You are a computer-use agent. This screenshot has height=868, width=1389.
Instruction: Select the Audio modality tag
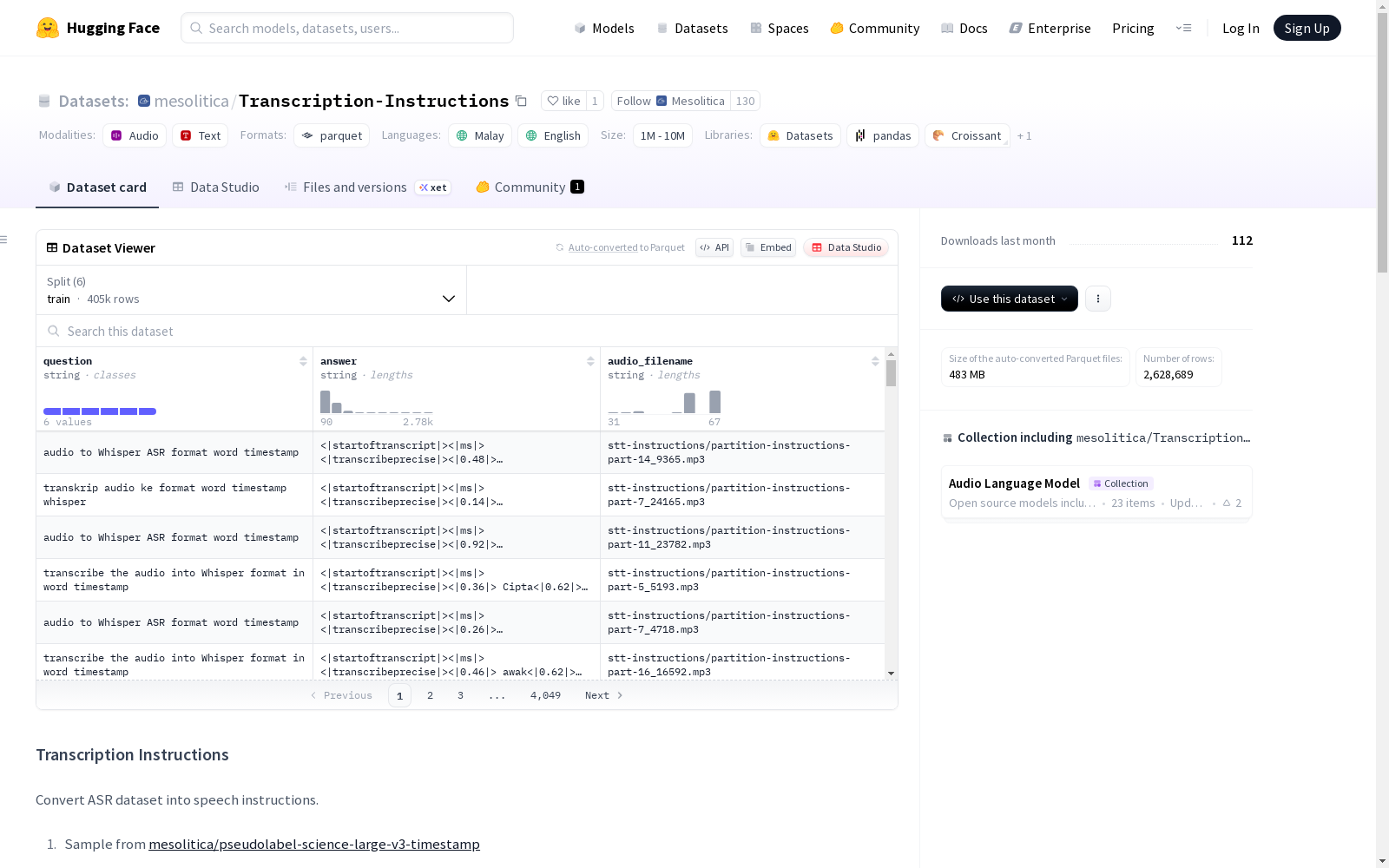[x=135, y=135]
